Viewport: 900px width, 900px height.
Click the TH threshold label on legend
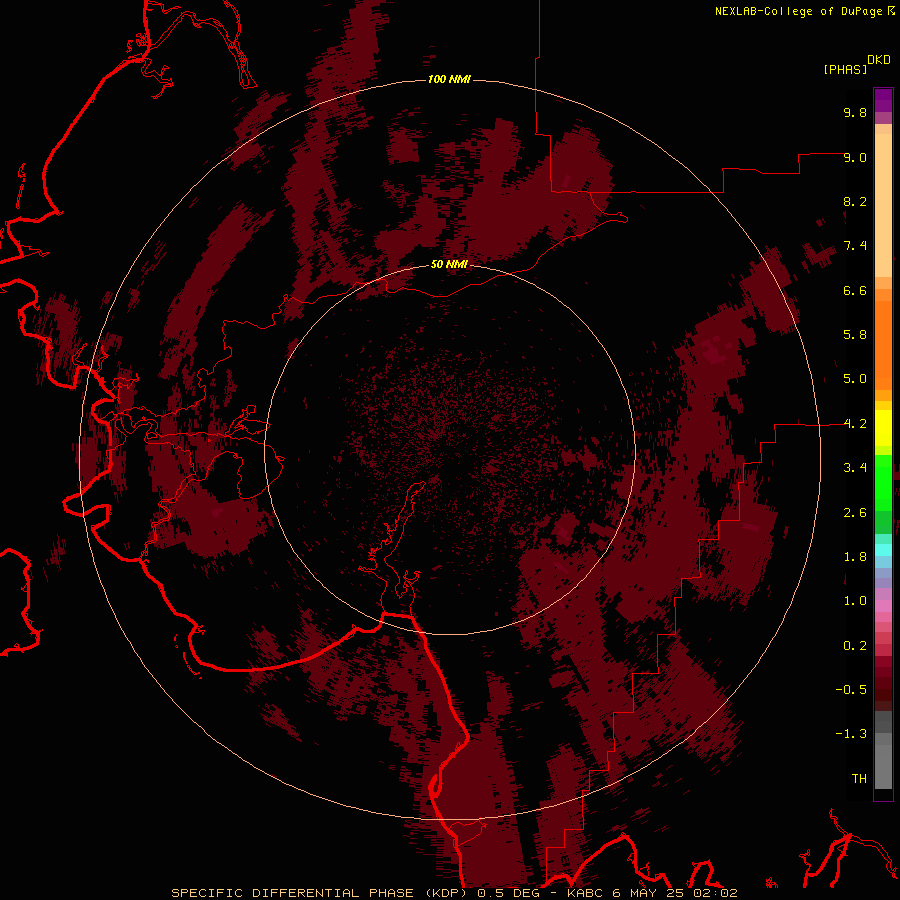tap(859, 779)
